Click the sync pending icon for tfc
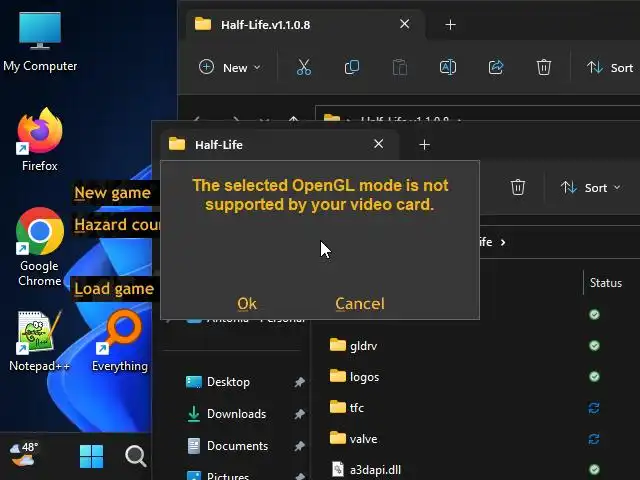This screenshot has height=480, width=640. pos(594,408)
